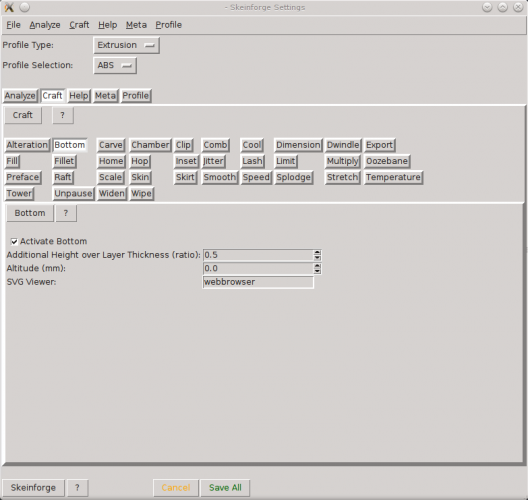Open the Craft question mark help button
Screen dimensions: 528x500
(63, 115)
